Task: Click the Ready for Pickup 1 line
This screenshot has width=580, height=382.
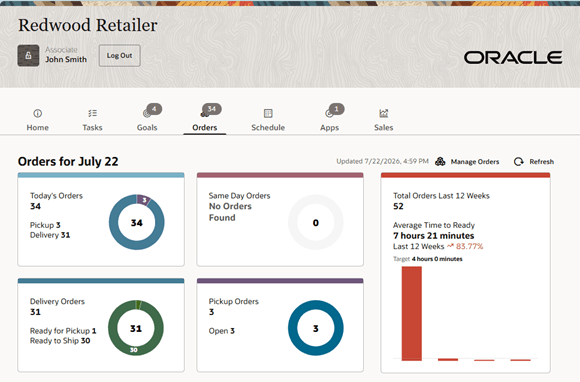Action: 63,331
